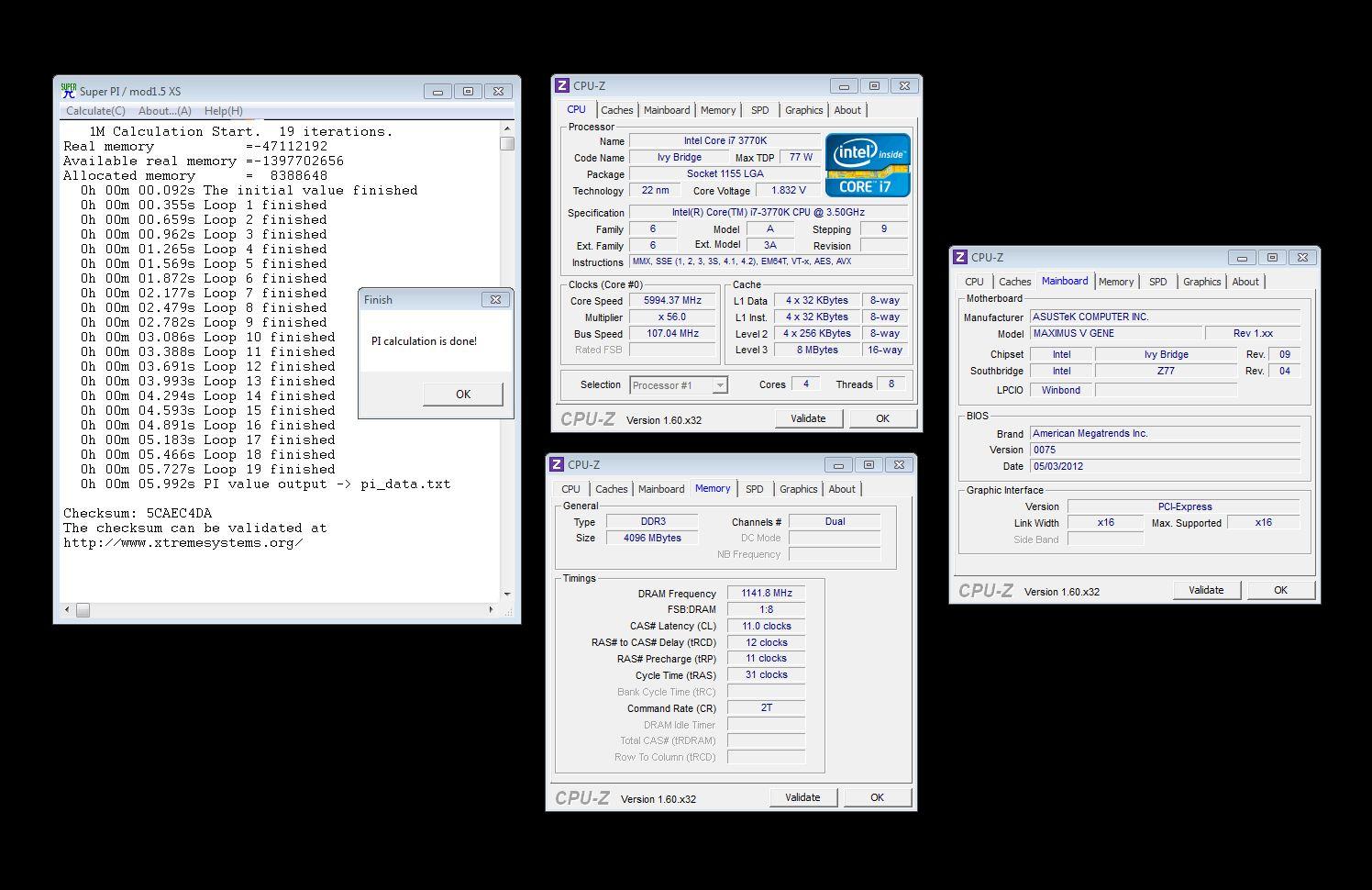This screenshot has height=890, width=1372.
Task: Click the memory Size value 4096 MBytes
Action: (x=652, y=539)
